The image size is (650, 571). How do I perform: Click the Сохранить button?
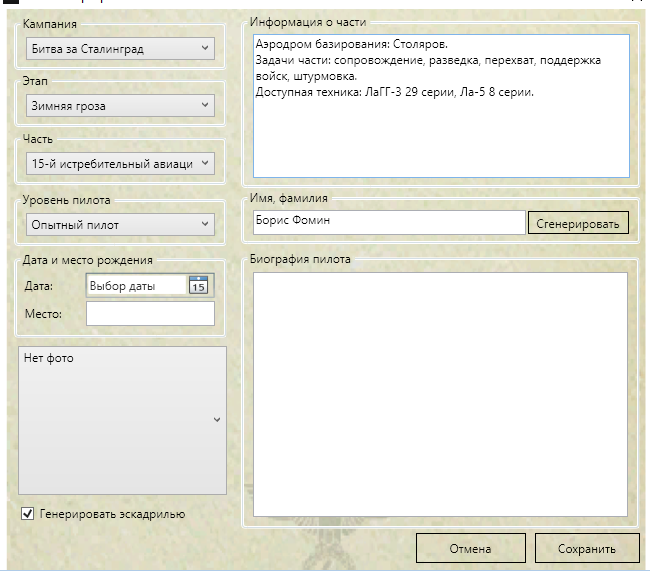pyautogui.click(x=587, y=548)
